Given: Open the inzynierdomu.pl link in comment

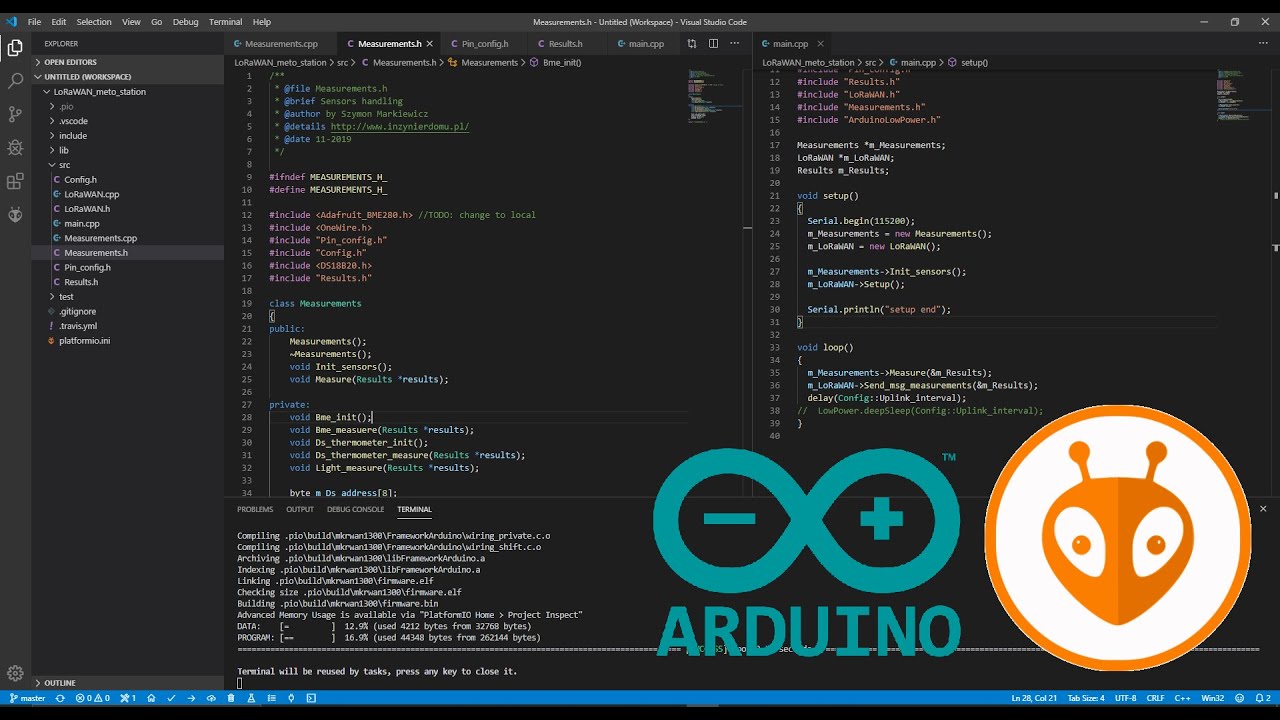Looking at the screenshot, I should 399,127.
